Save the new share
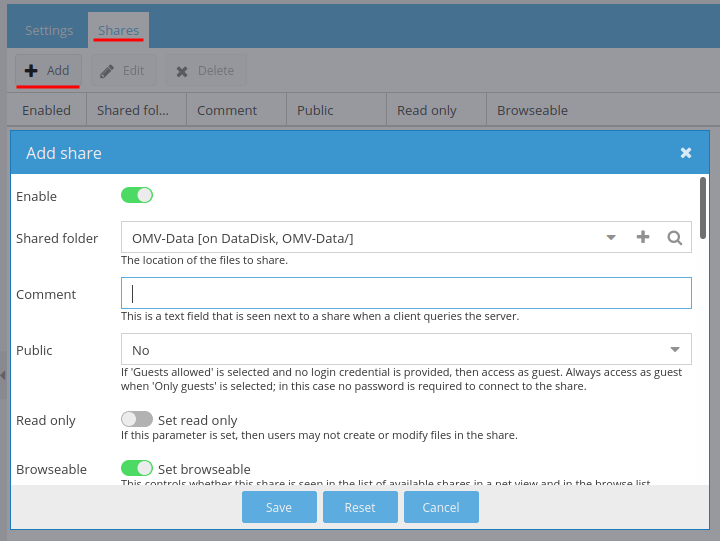 279,507
